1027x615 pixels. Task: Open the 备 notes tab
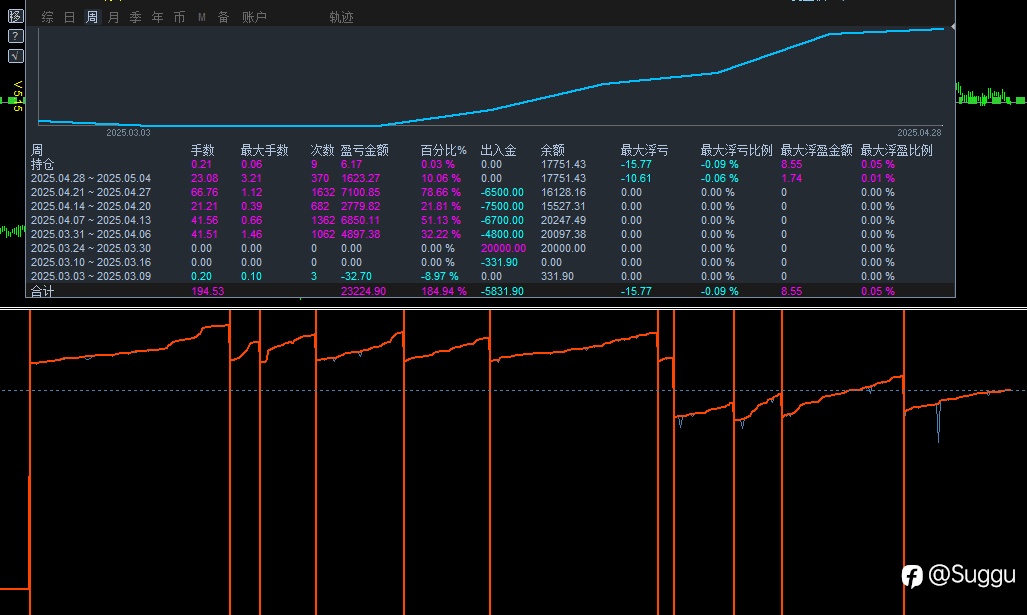point(224,17)
